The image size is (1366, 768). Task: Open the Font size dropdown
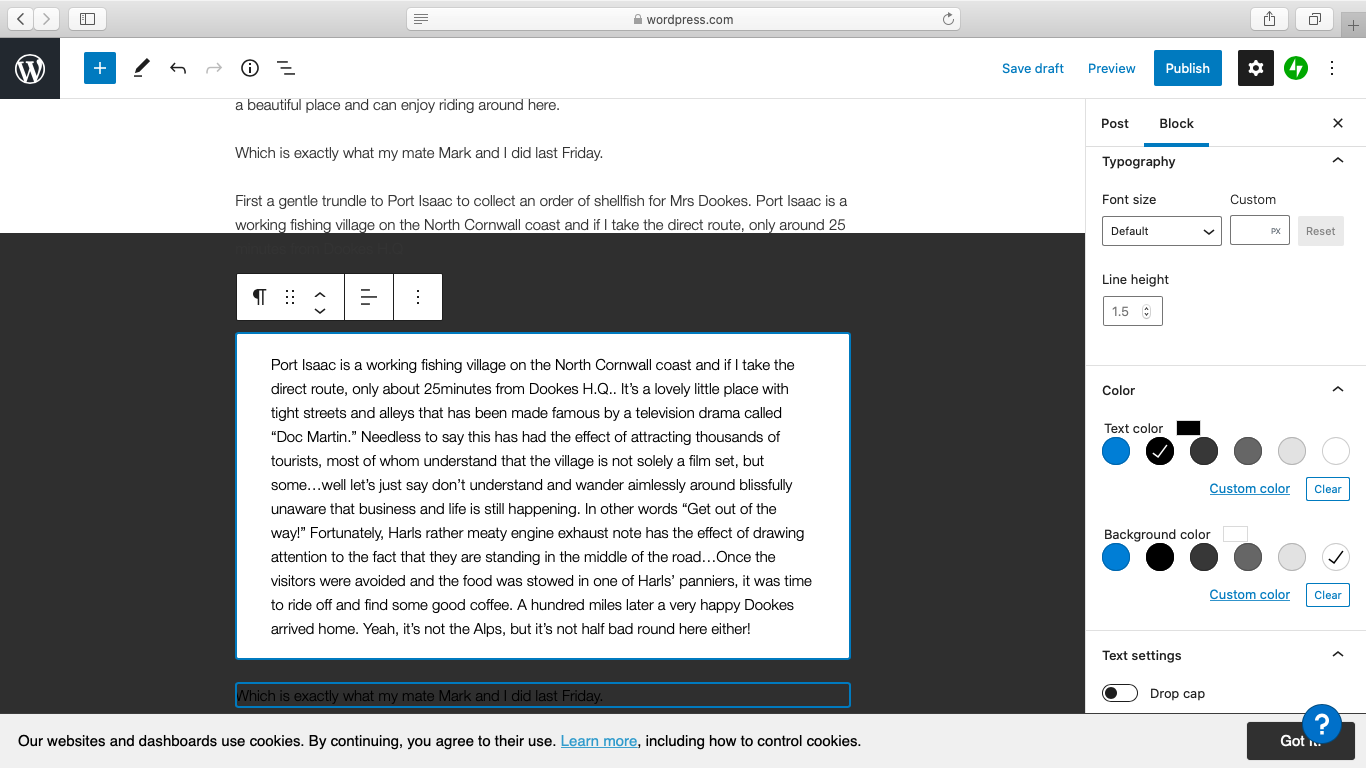tap(1161, 231)
